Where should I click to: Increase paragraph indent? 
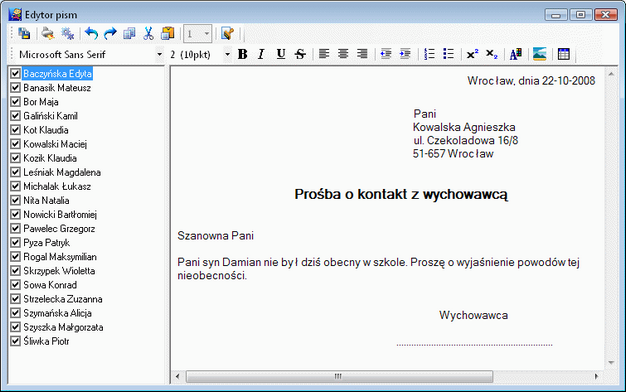pyautogui.click(x=405, y=54)
